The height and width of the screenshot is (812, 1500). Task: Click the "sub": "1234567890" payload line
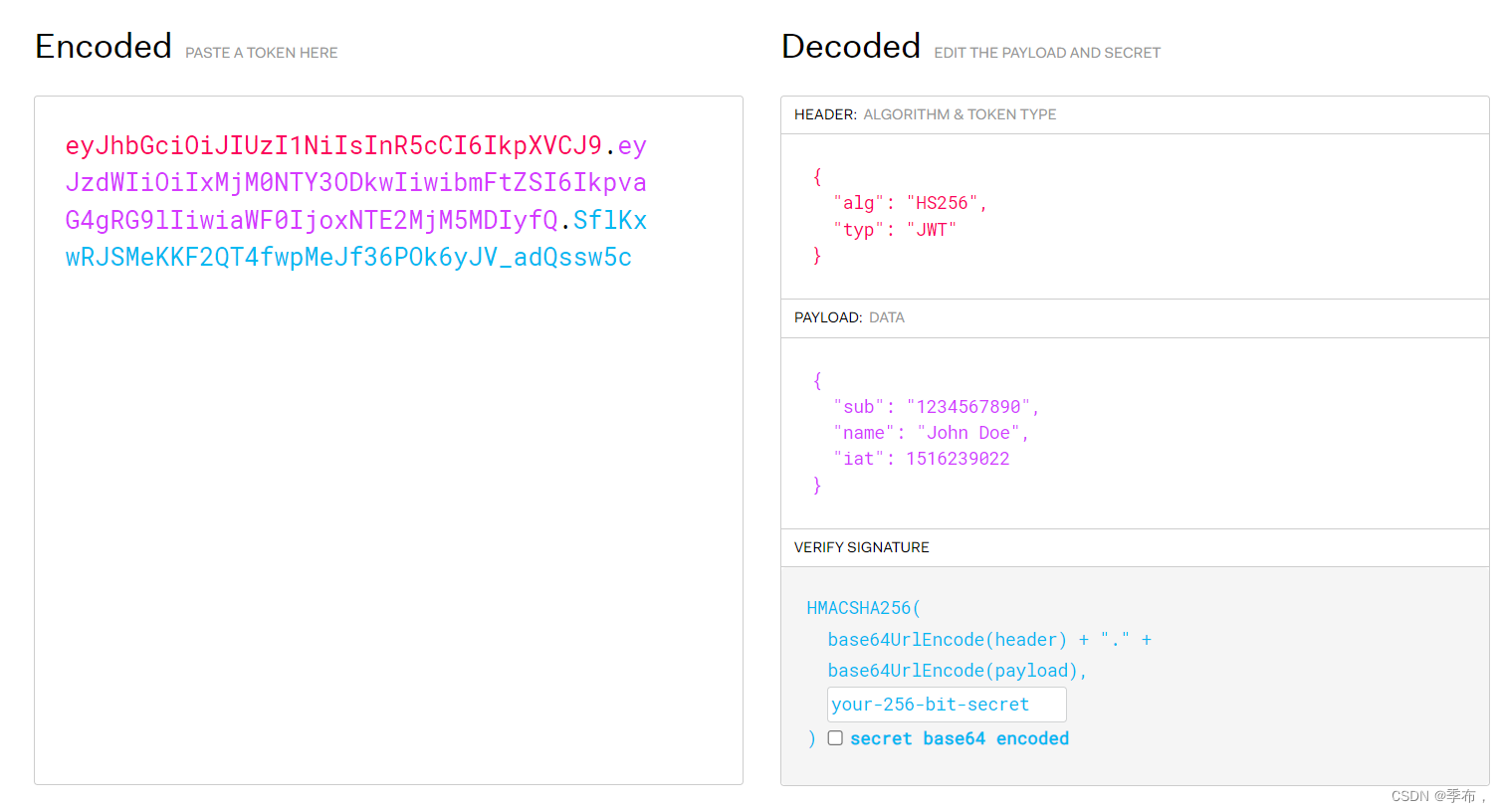coord(936,407)
